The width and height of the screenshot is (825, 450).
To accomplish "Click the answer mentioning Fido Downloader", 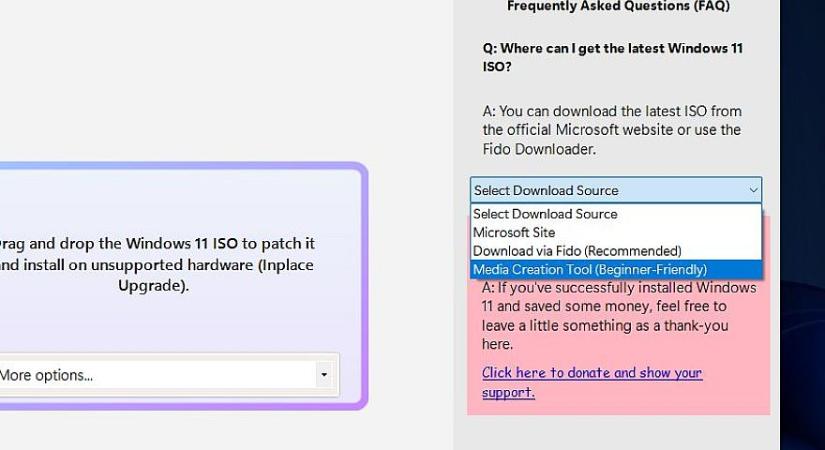I will [612, 130].
